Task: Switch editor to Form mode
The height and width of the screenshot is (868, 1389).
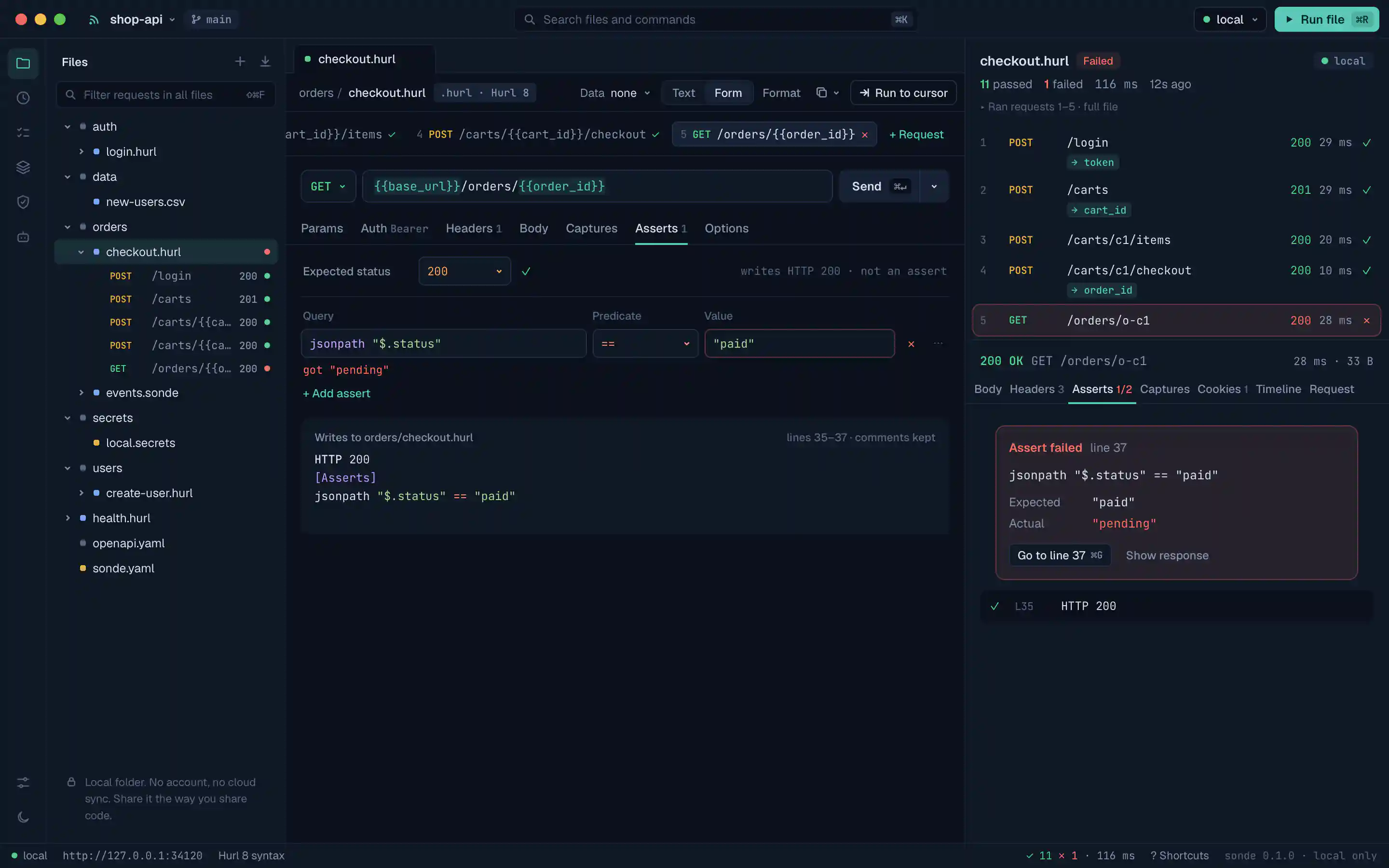Action: pyautogui.click(x=728, y=93)
